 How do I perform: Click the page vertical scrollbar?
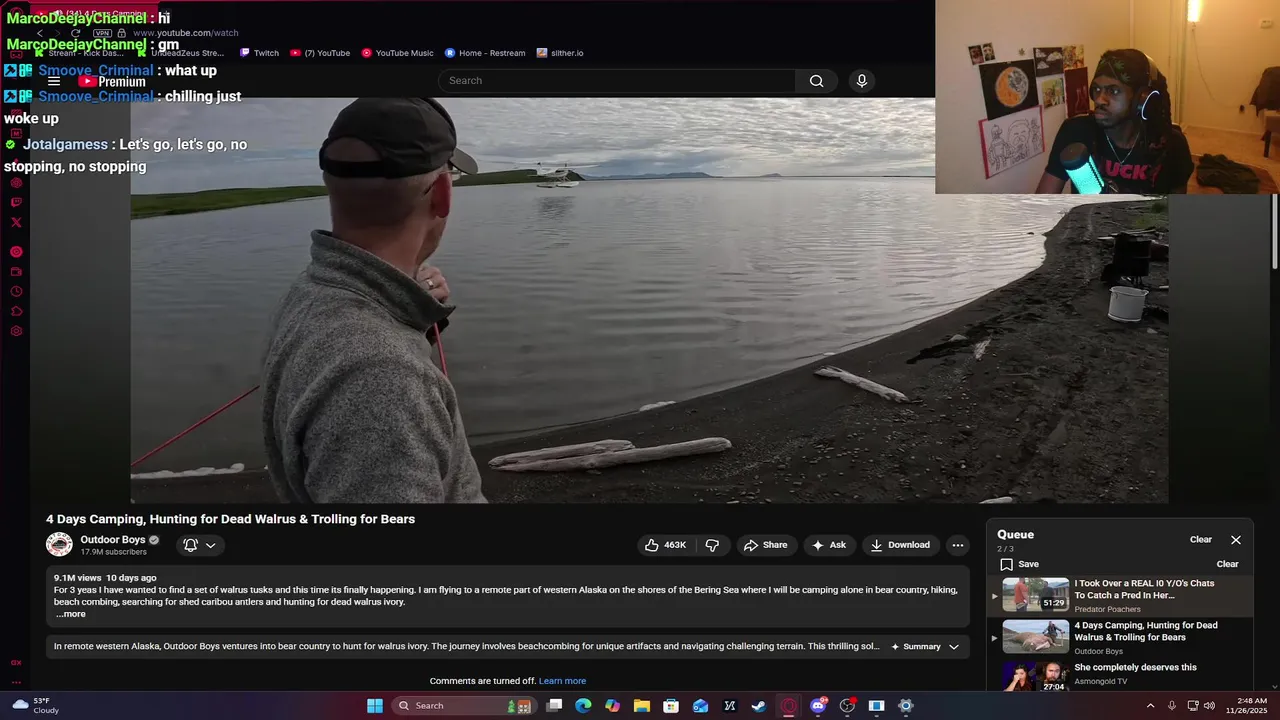pos(1274,232)
